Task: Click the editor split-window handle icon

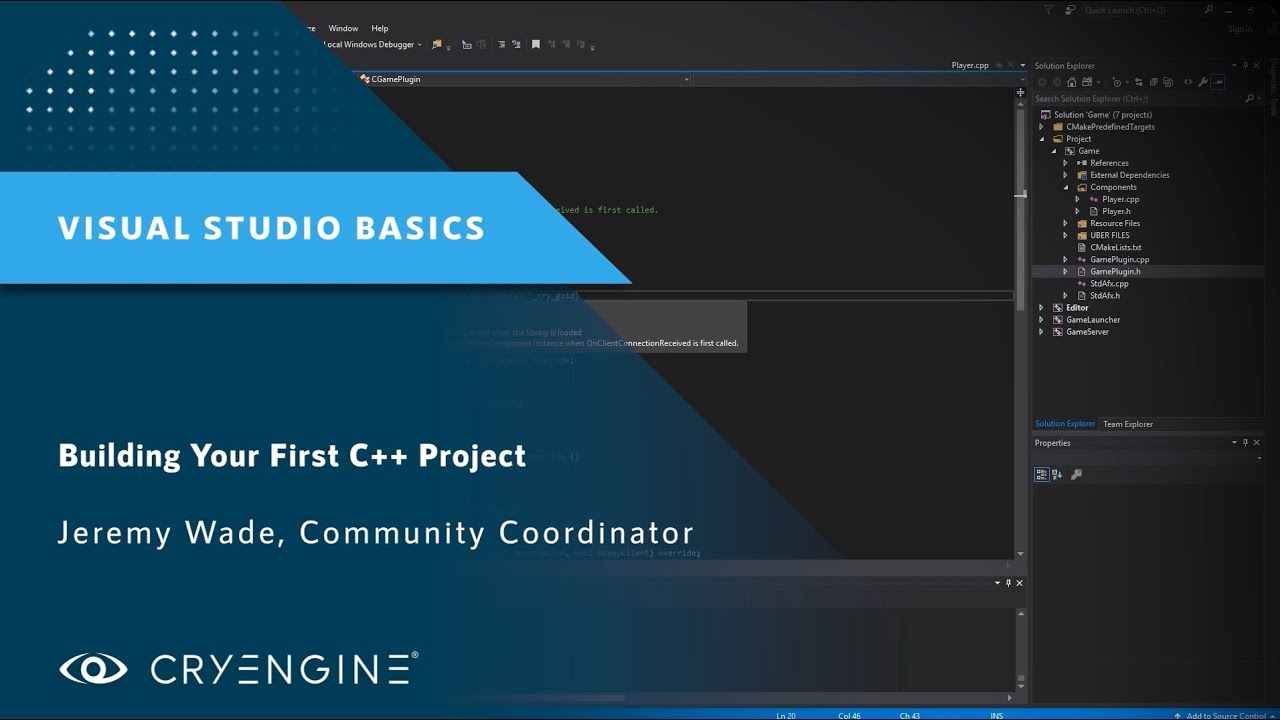Action: coord(1020,92)
